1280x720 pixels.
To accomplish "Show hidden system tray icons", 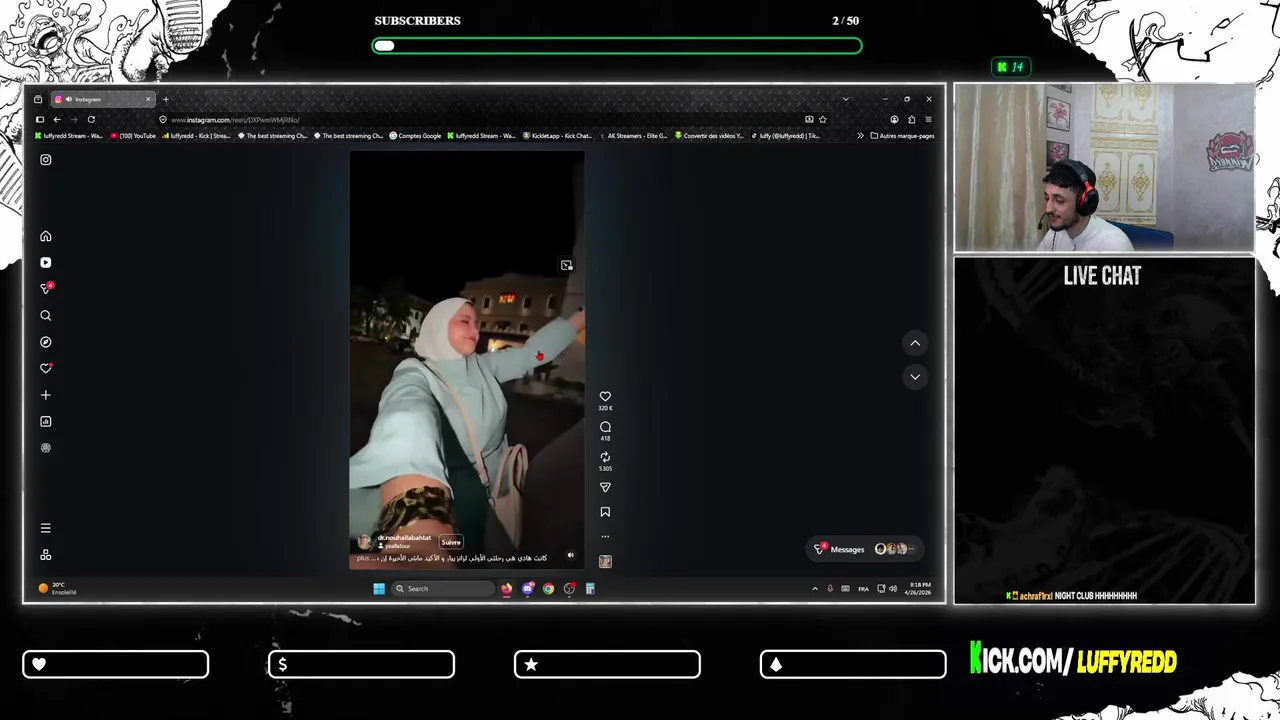I will (815, 588).
